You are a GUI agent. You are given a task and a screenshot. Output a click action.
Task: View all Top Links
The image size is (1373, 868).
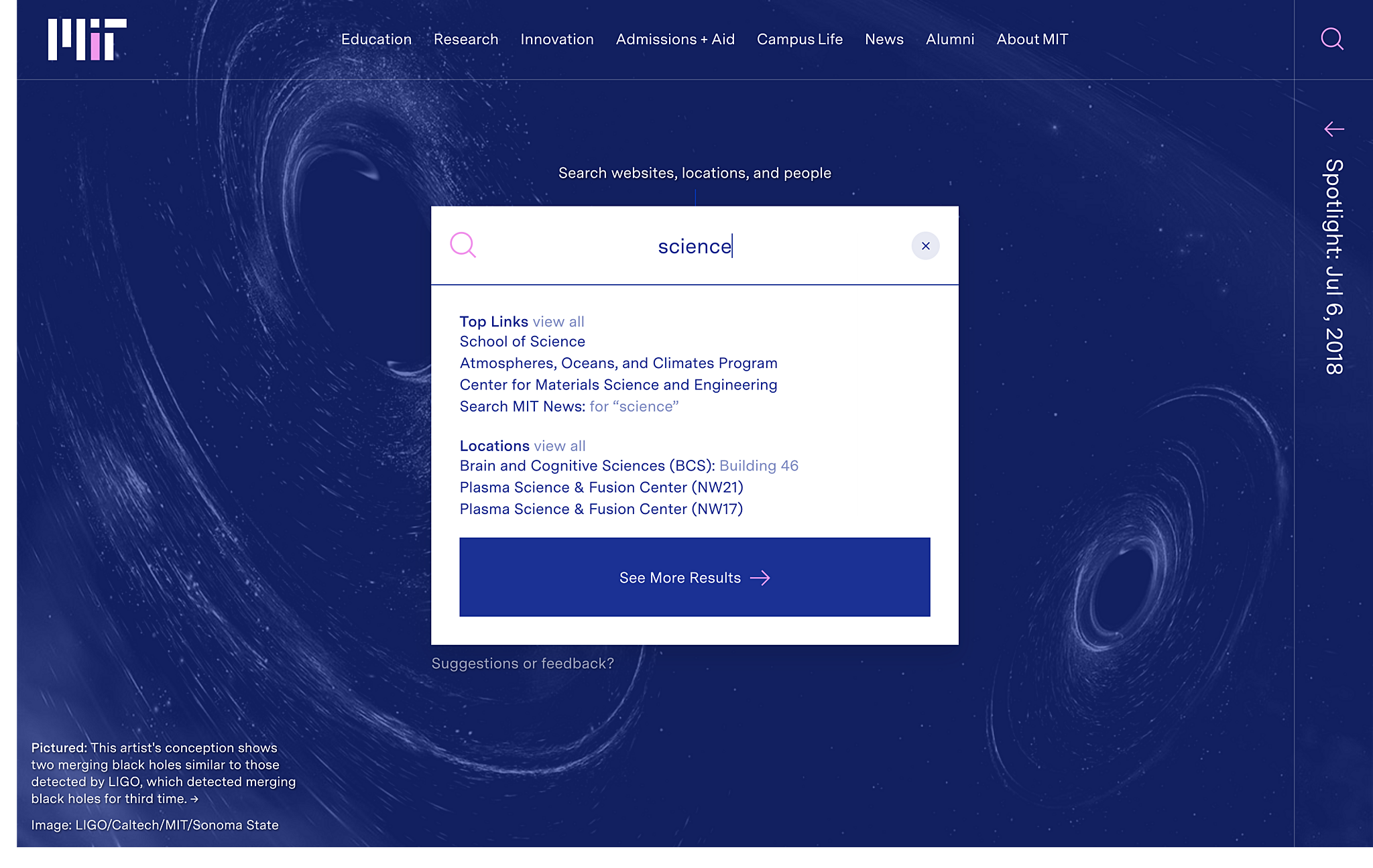click(x=558, y=322)
